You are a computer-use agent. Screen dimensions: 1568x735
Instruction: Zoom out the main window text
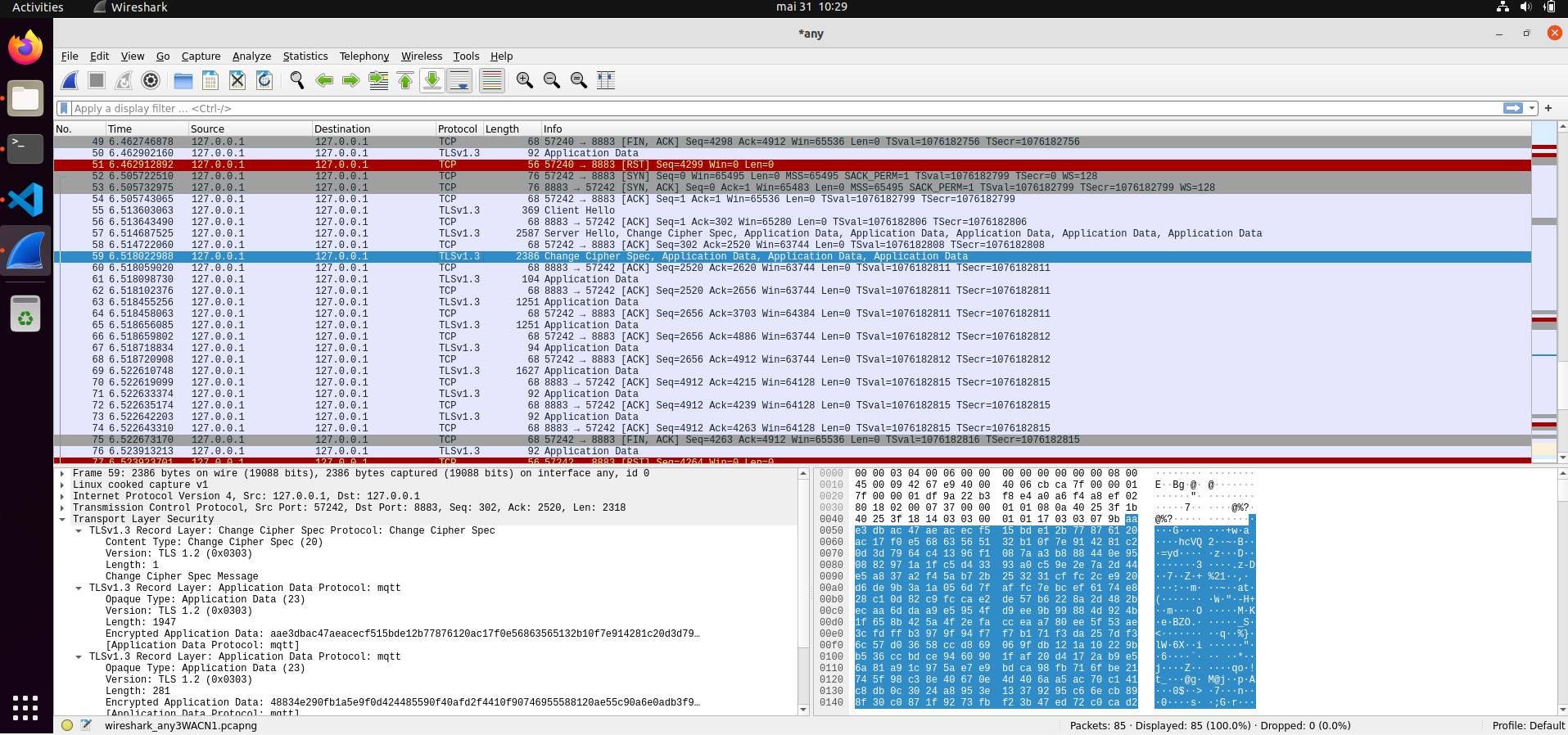click(552, 80)
